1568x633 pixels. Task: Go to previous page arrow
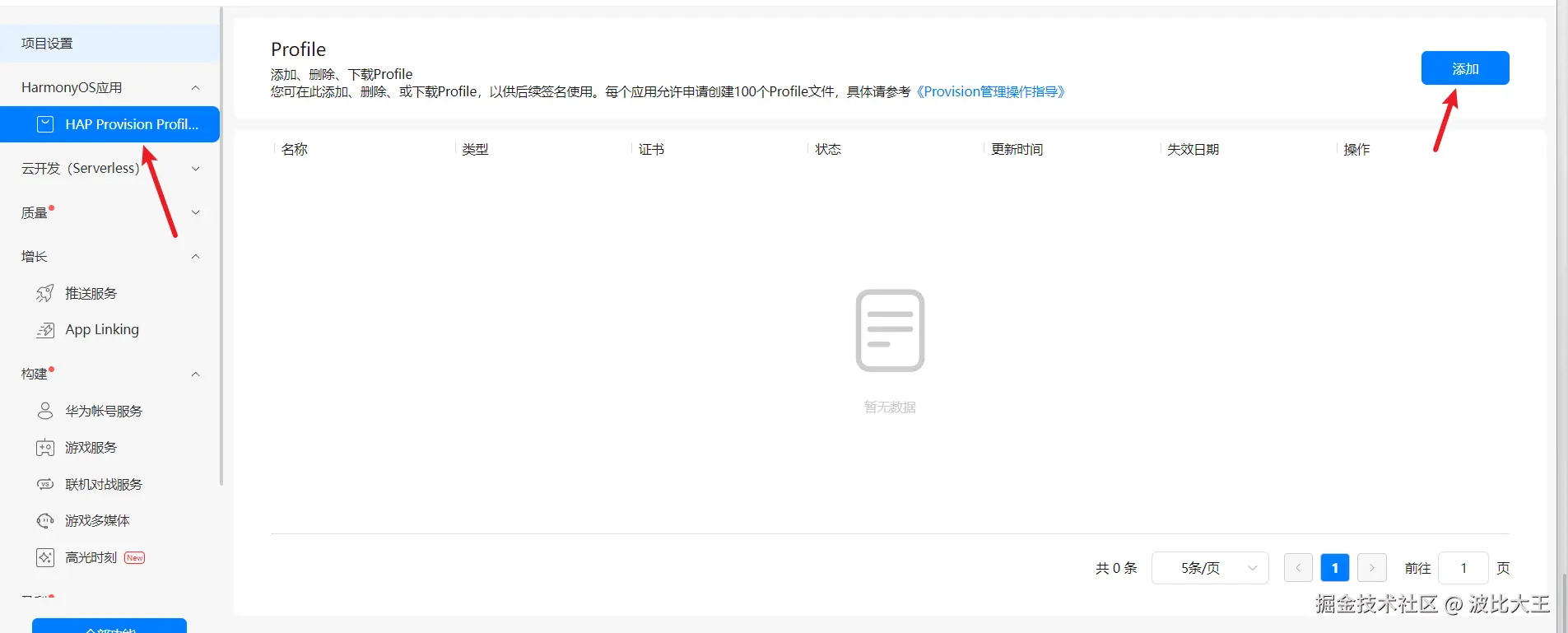[x=1298, y=568]
